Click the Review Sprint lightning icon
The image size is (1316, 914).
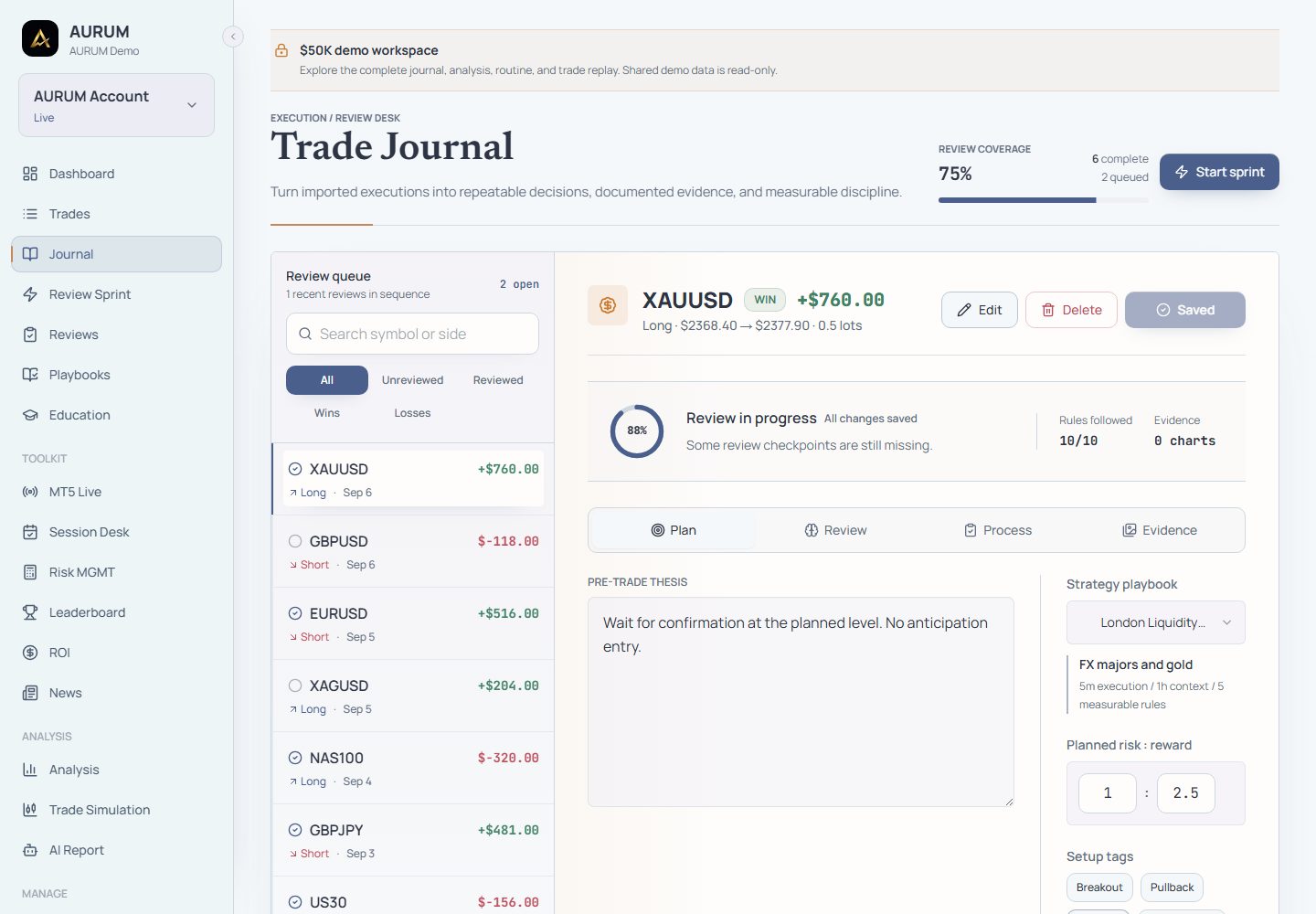pos(30,294)
